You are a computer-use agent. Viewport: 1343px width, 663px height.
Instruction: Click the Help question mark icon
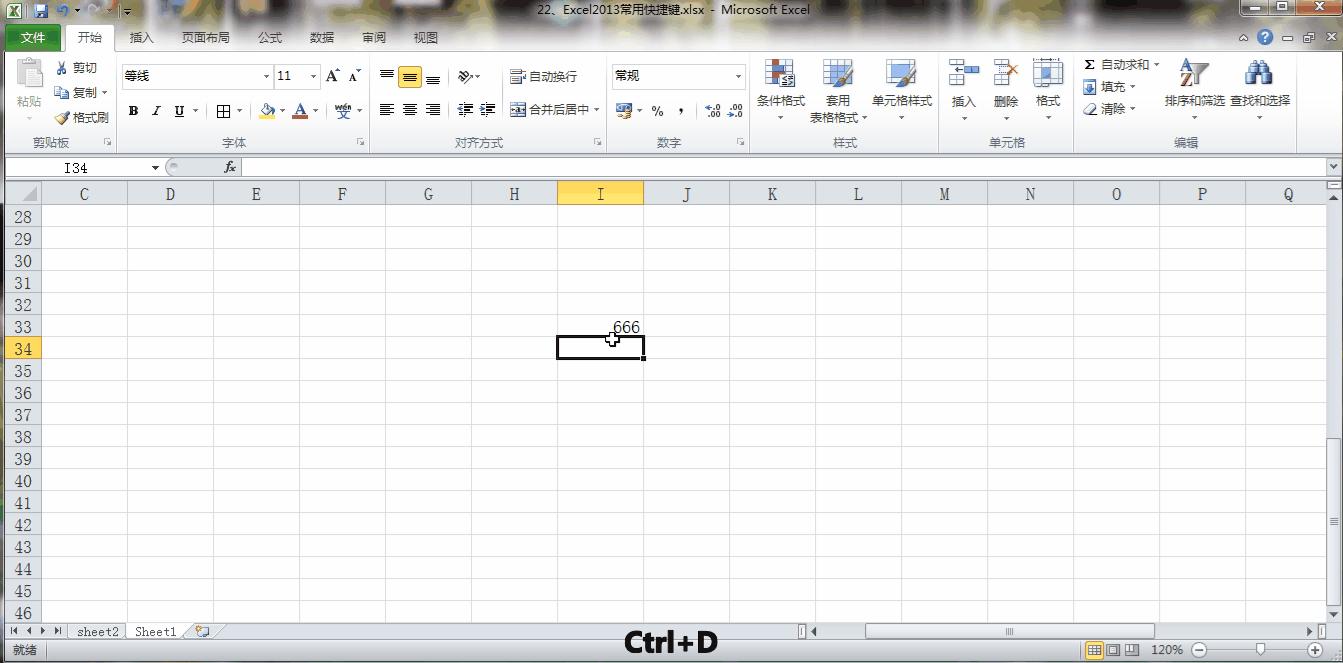pos(1265,38)
